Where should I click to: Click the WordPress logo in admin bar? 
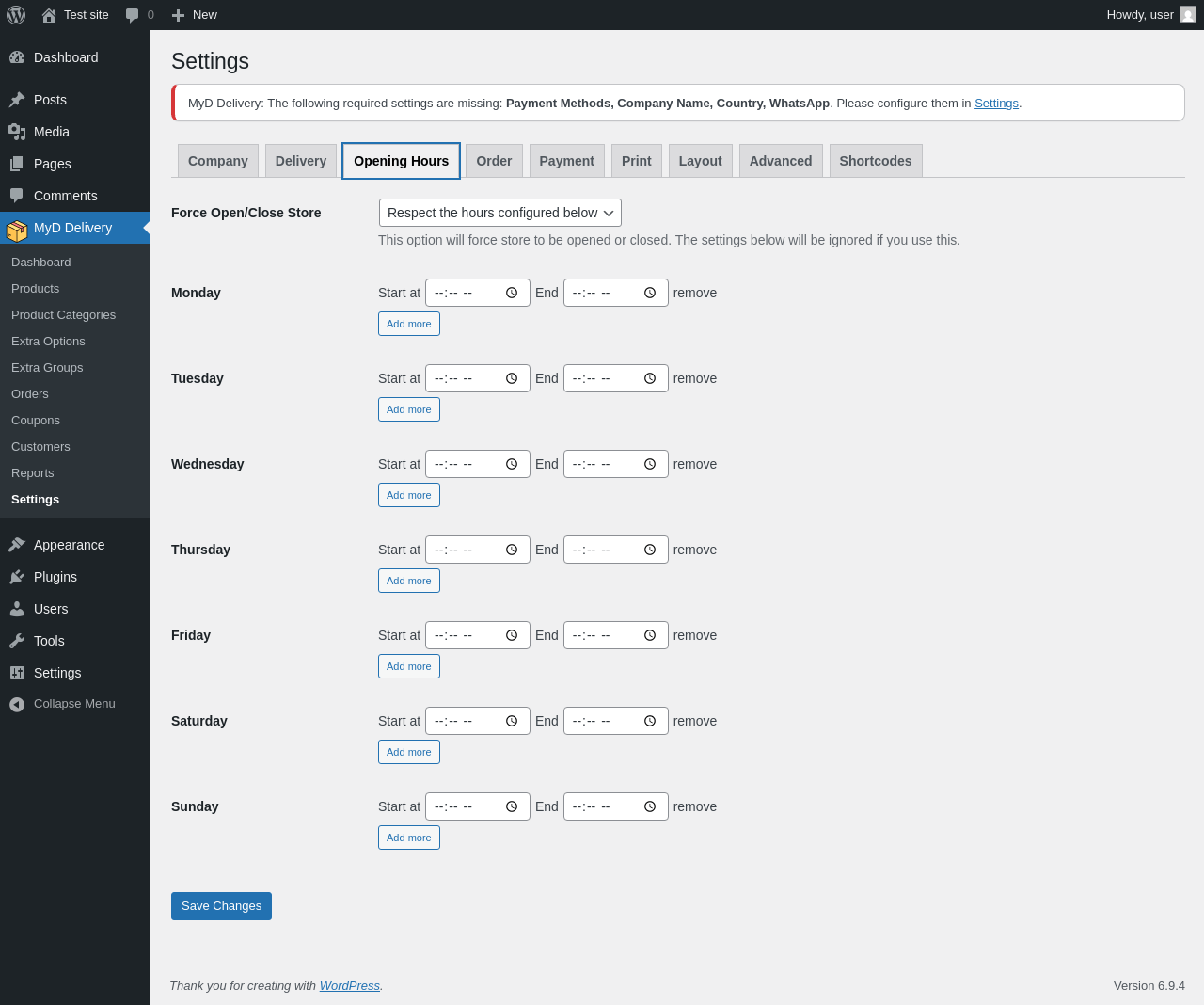coord(16,15)
